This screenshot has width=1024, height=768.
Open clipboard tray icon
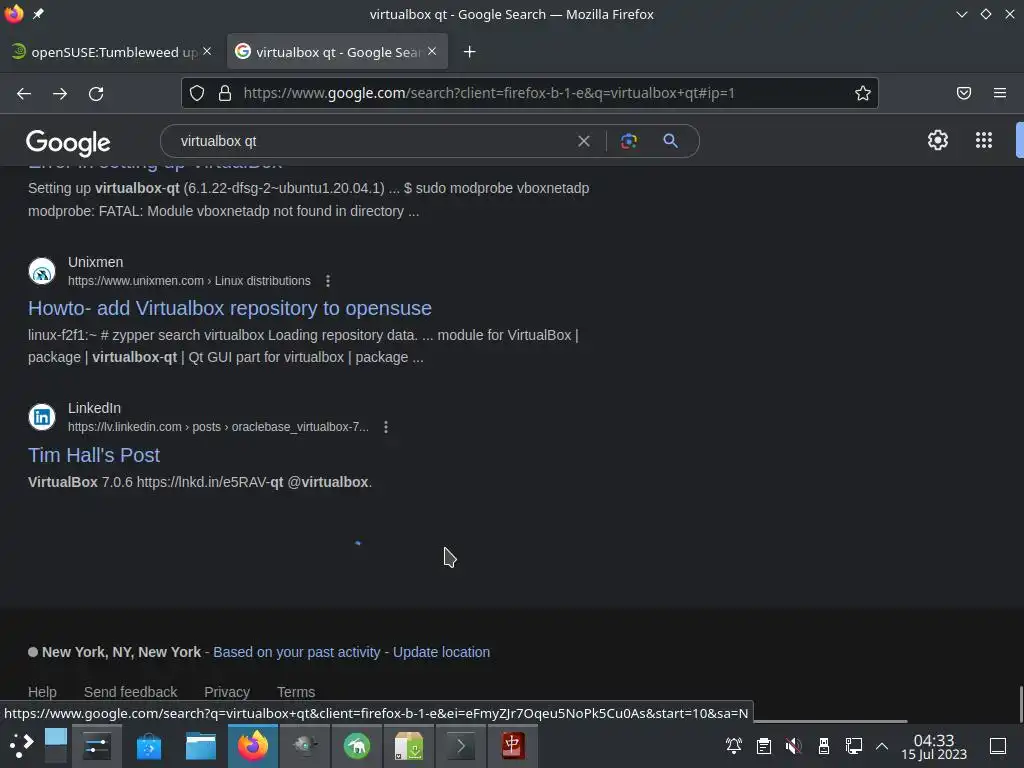(x=764, y=746)
